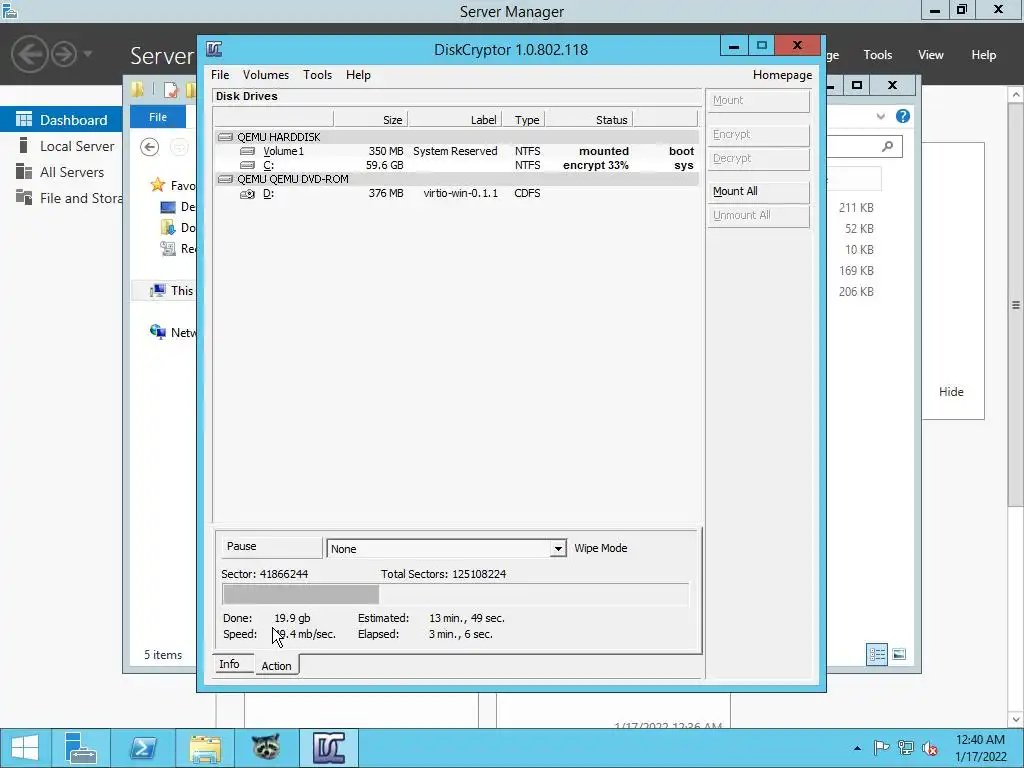Open the network tray icon
Image resolution: width=1024 pixels, height=768 pixels.
[x=906, y=748]
